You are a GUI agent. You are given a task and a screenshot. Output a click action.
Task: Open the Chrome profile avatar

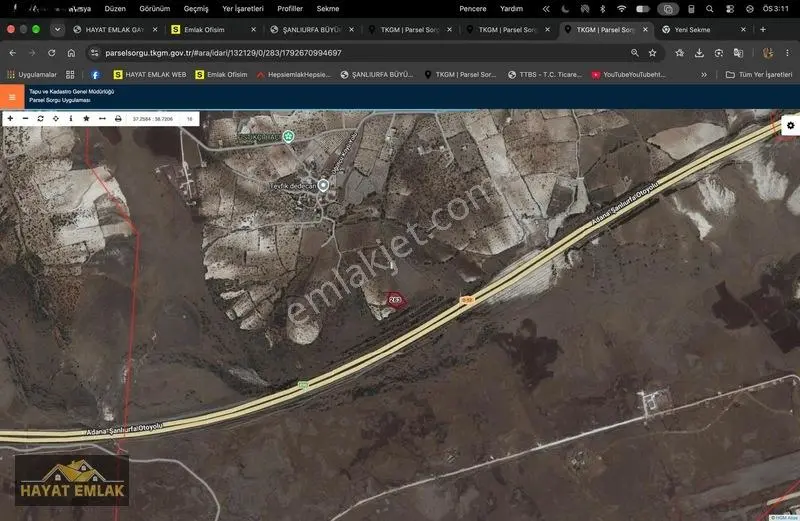(767, 53)
